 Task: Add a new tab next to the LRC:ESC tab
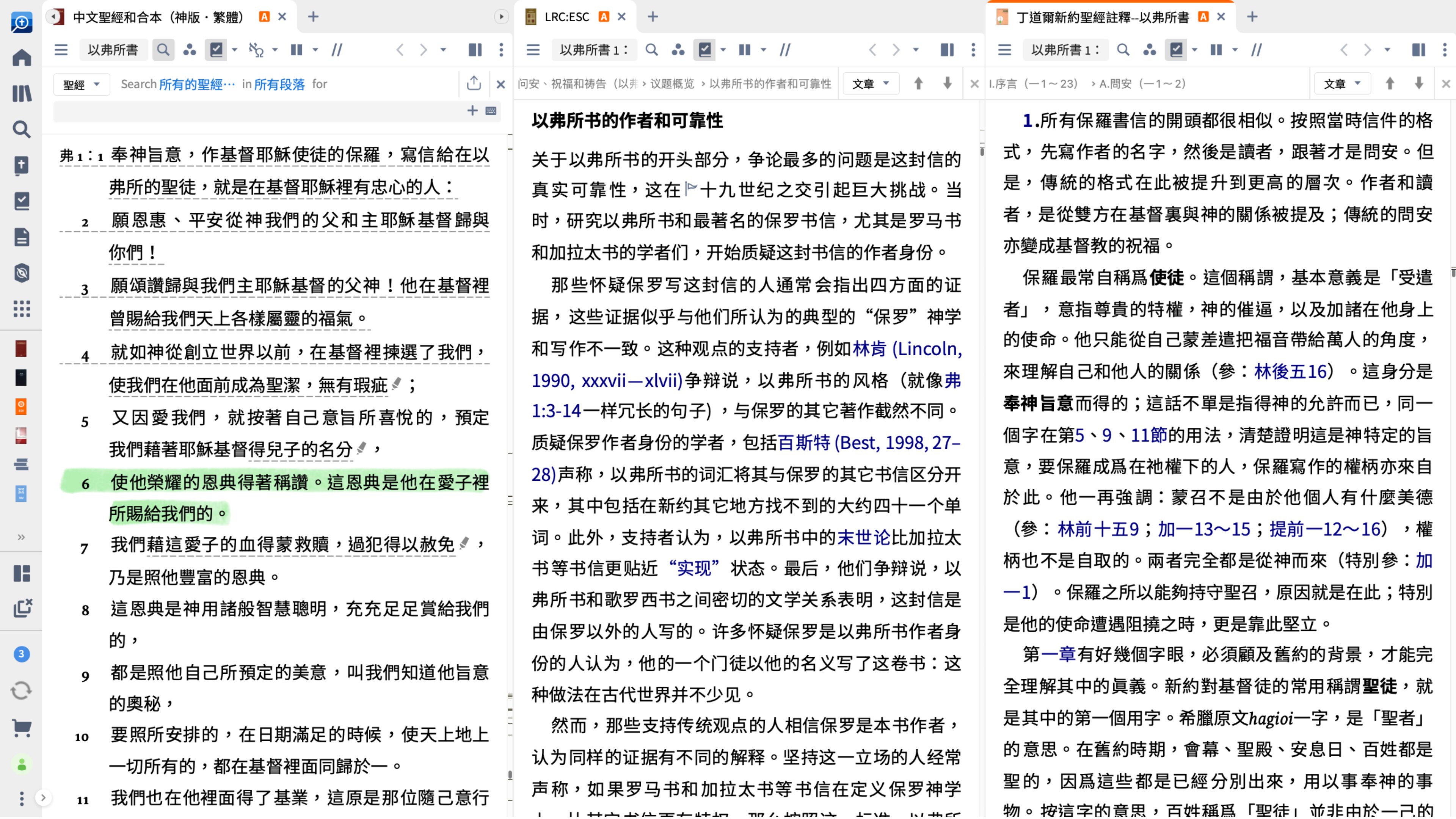click(x=653, y=17)
